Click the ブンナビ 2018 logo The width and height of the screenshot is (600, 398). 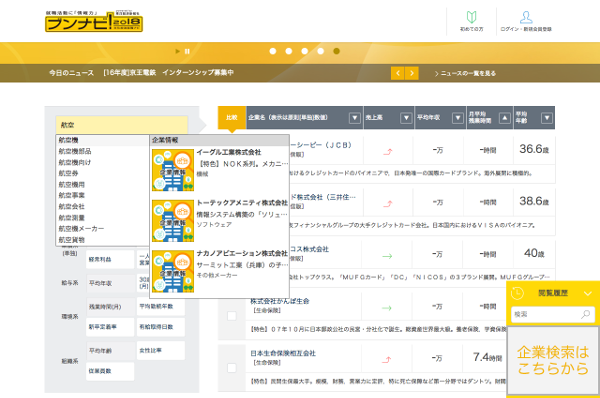coord(94,21)
